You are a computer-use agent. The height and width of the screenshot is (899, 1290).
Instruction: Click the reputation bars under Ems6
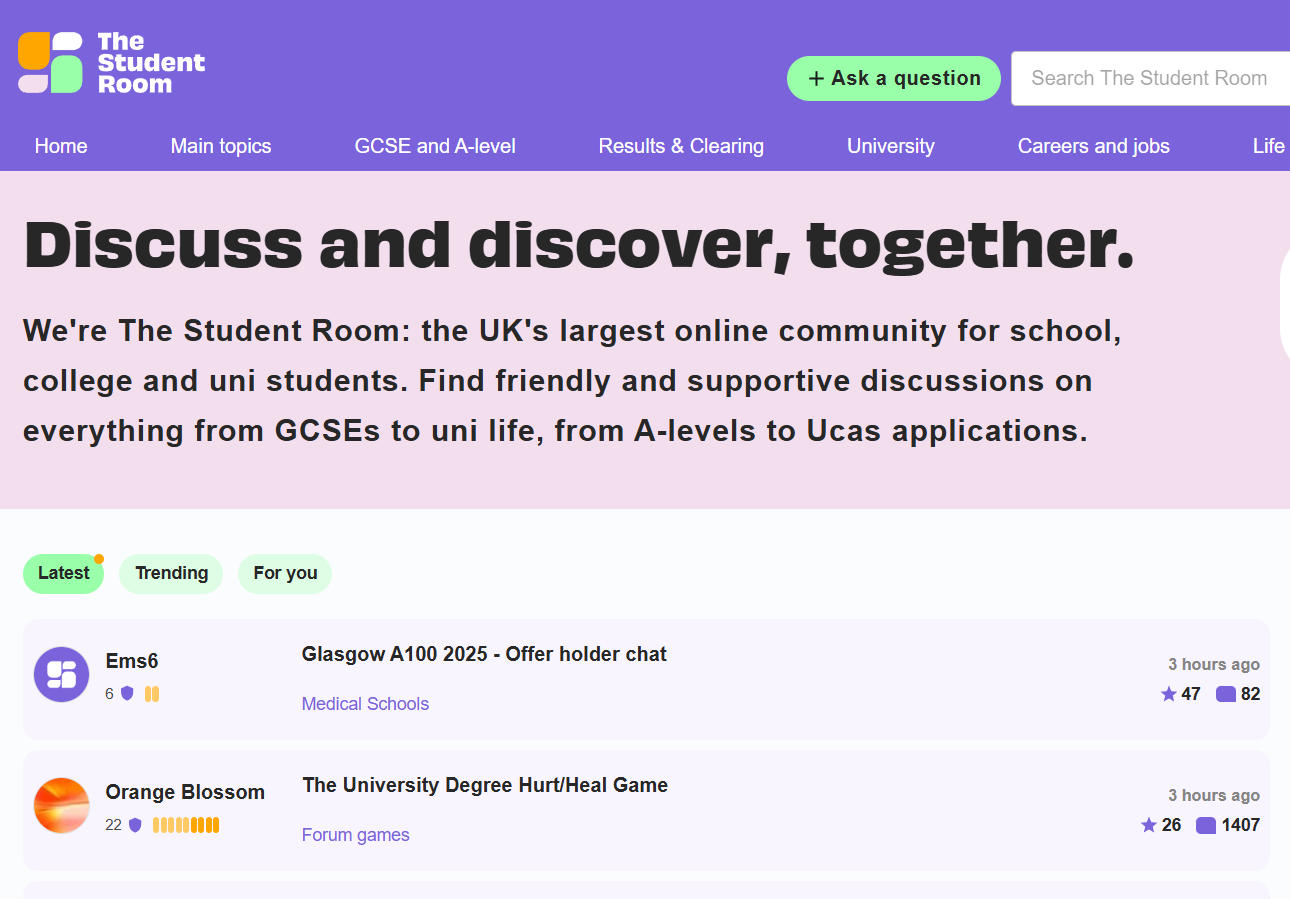[x=152, y=693]
